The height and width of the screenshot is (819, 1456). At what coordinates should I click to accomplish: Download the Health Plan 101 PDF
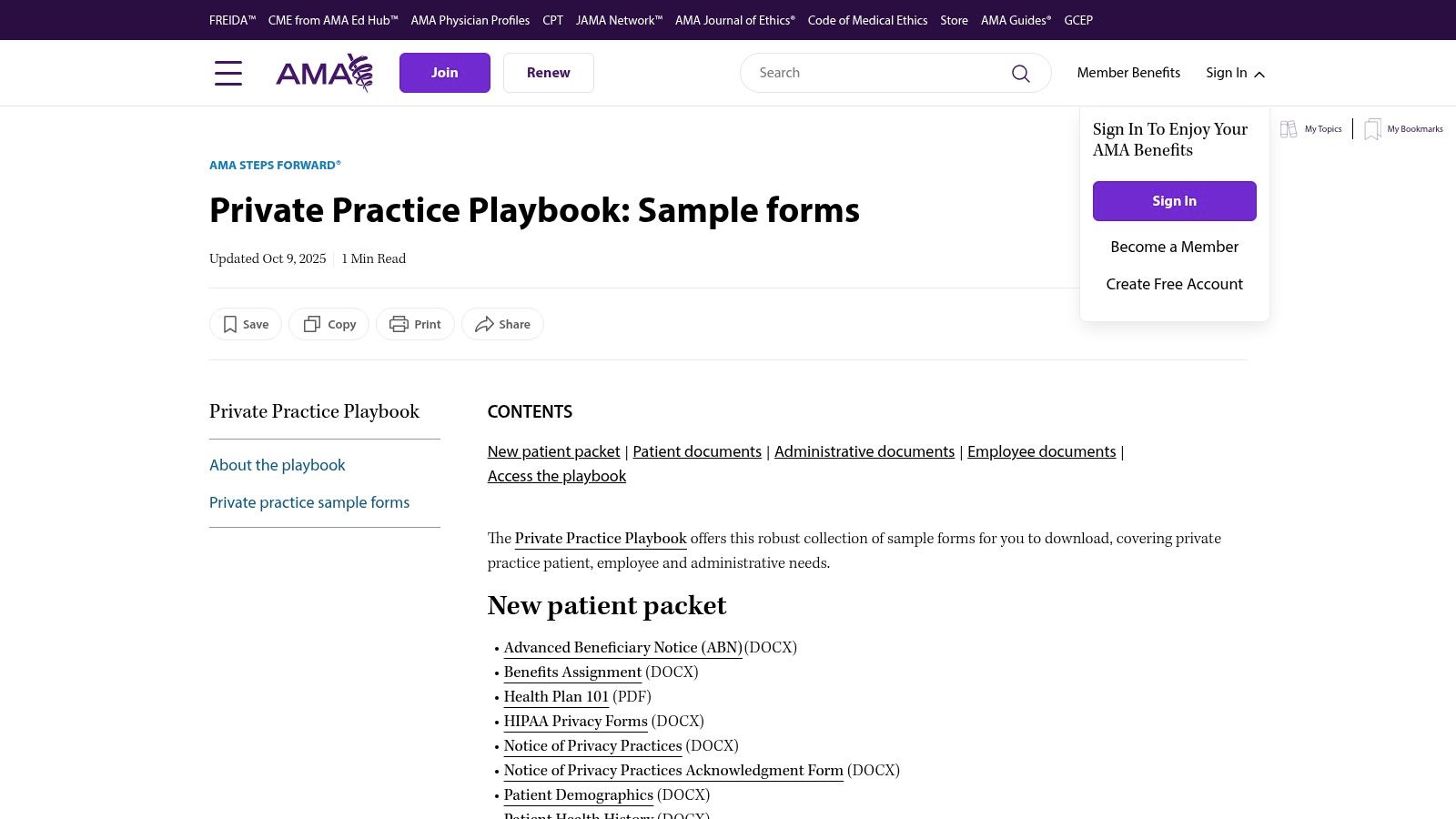[x=556, y=697]
